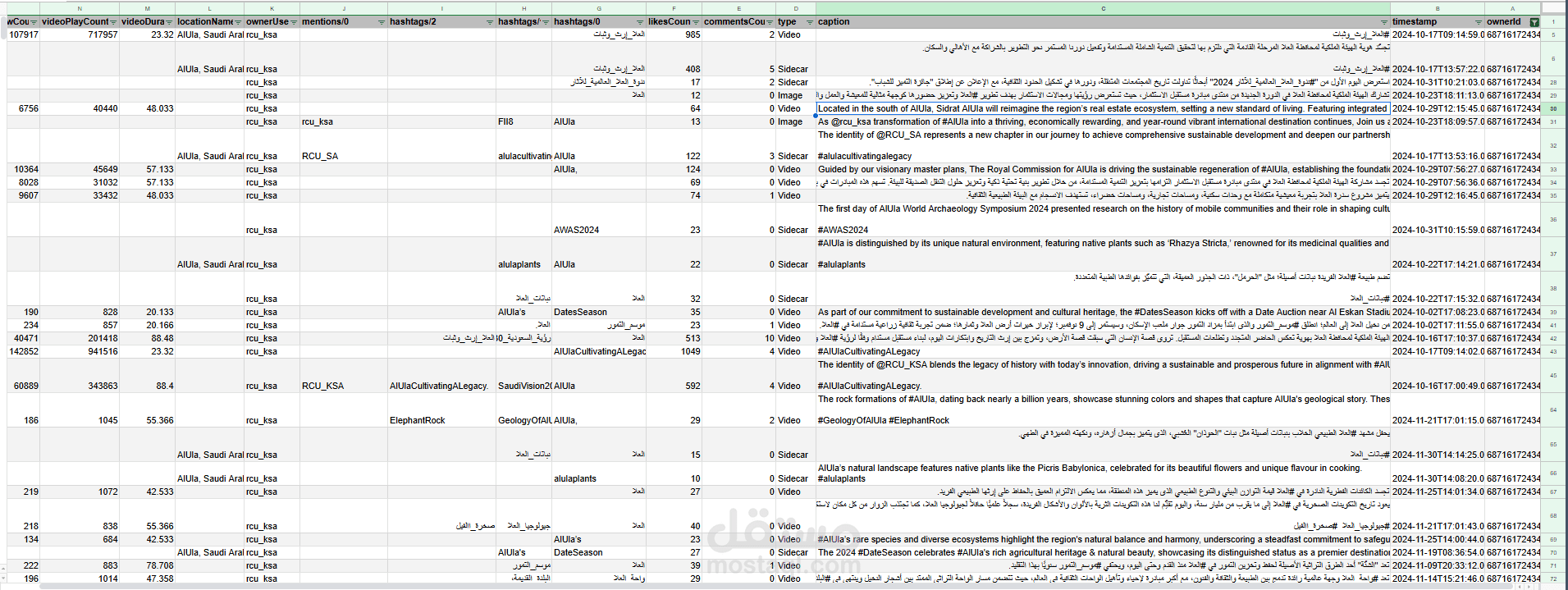Select timestamp 2024-10-23T18:09:57
The height and width of the screenshot is (590, 1568).
point(1438,121)
